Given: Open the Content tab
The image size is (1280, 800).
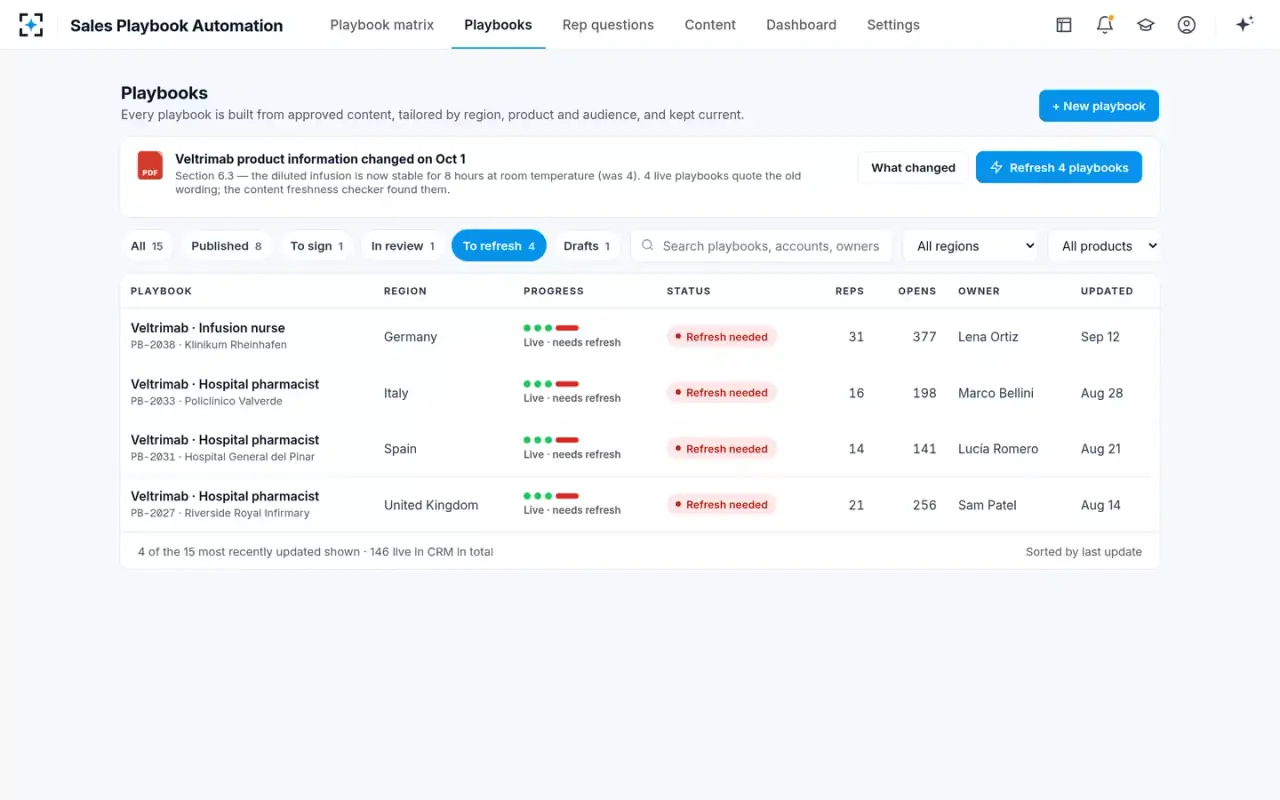Looking at the screenshot, I should tap(710, 25).
